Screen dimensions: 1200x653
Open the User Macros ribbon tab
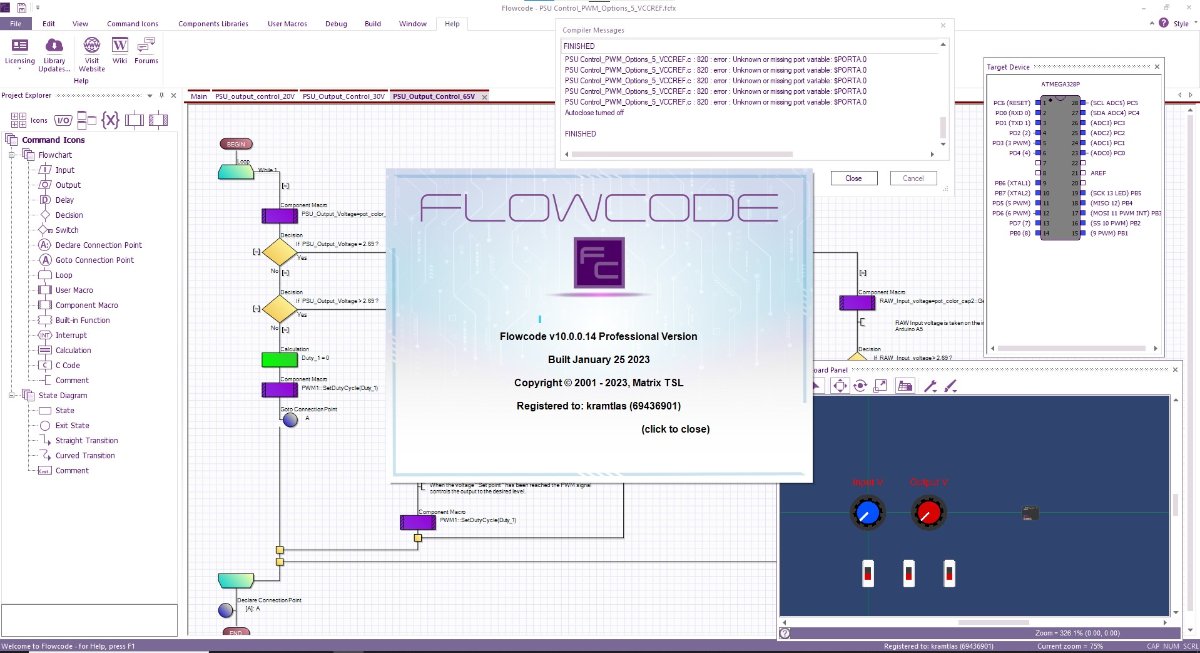287,23
